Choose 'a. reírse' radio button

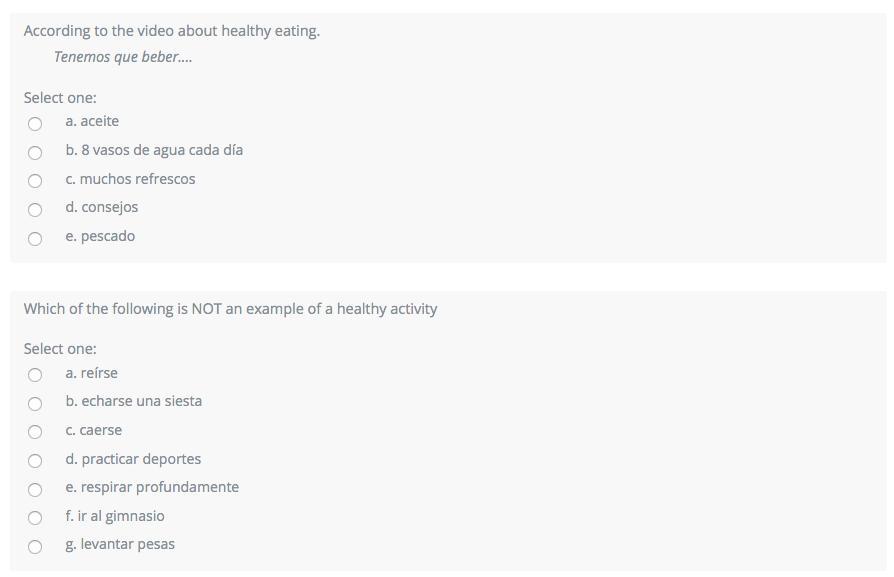(x=35, y=375)
